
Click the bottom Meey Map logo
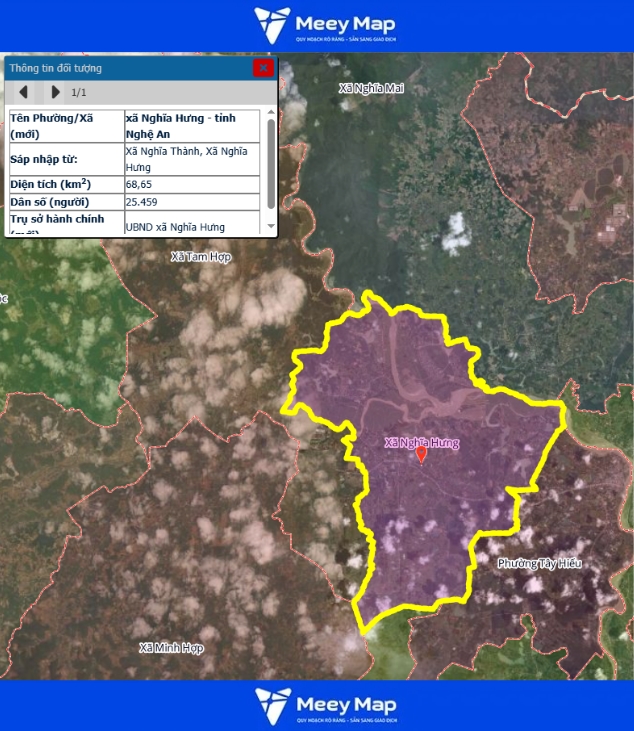[x=324, y=705]
